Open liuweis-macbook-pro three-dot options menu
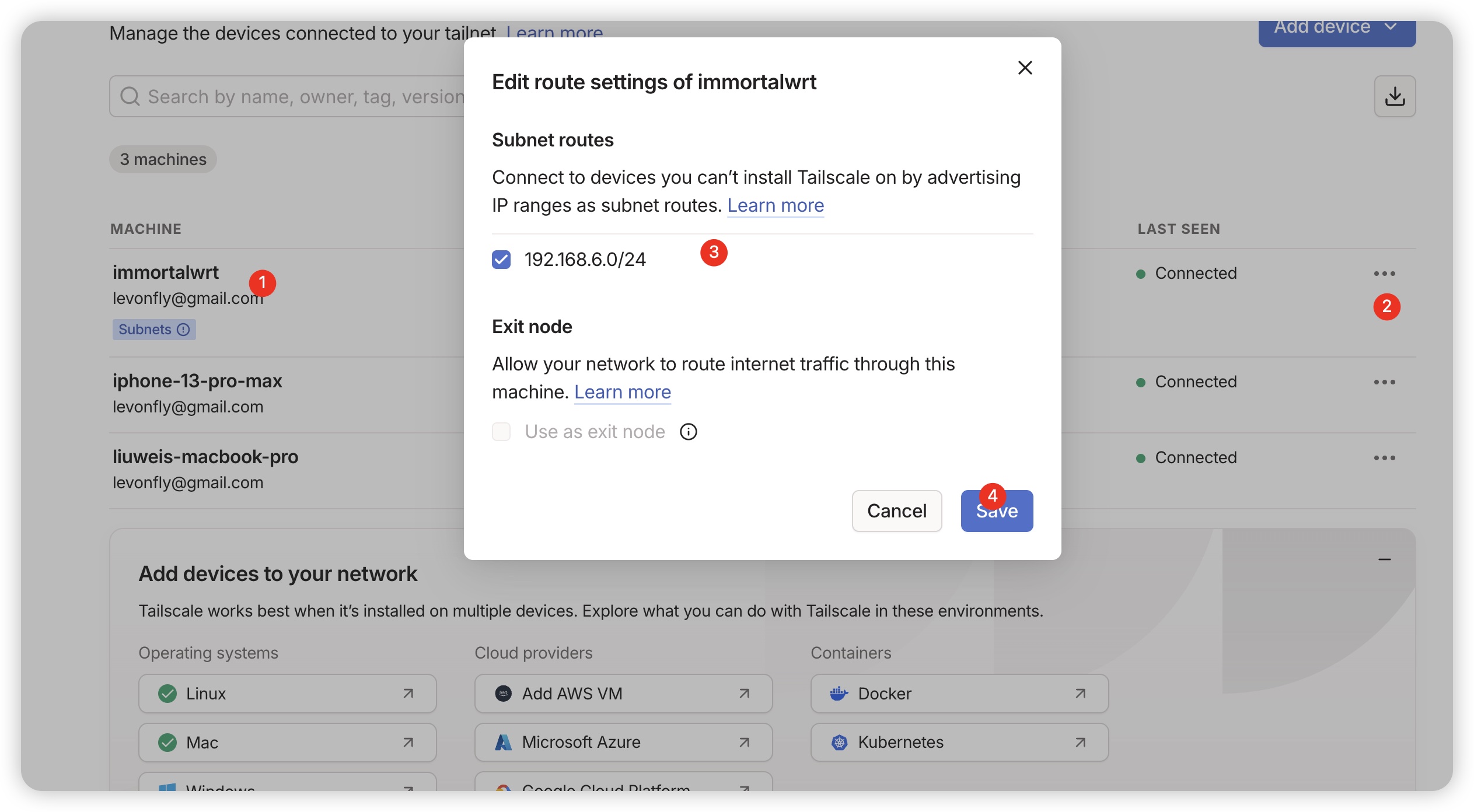This screenshot has height=812, width=1474. (x=1384, y=458)
